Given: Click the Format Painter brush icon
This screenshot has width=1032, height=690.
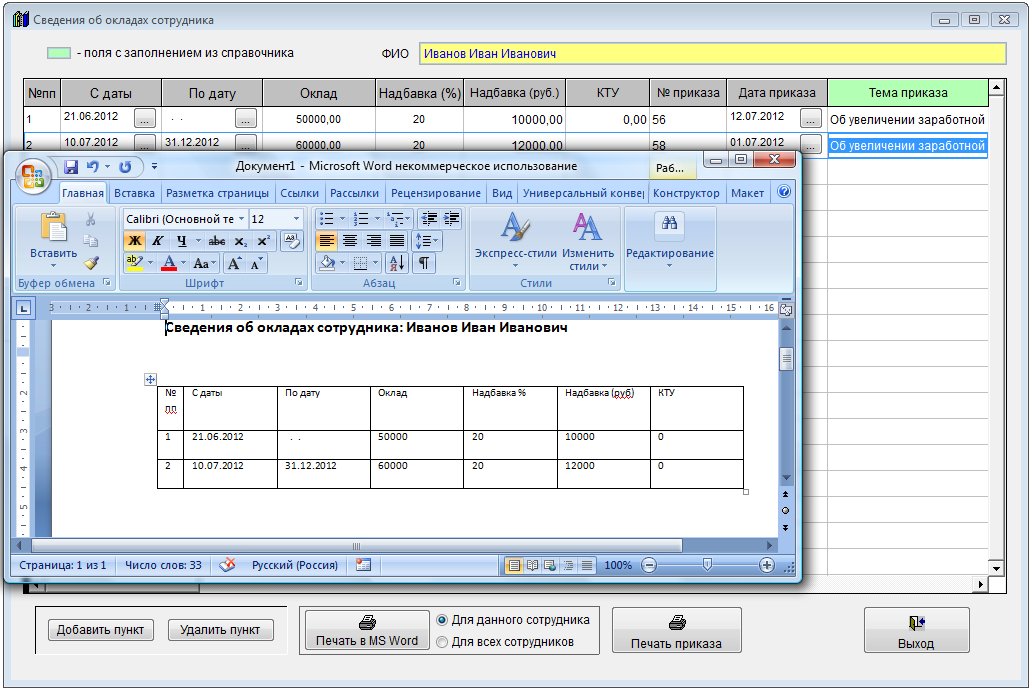Looking at the screenshot, I should pyautogui.click(x=91, y=263).
